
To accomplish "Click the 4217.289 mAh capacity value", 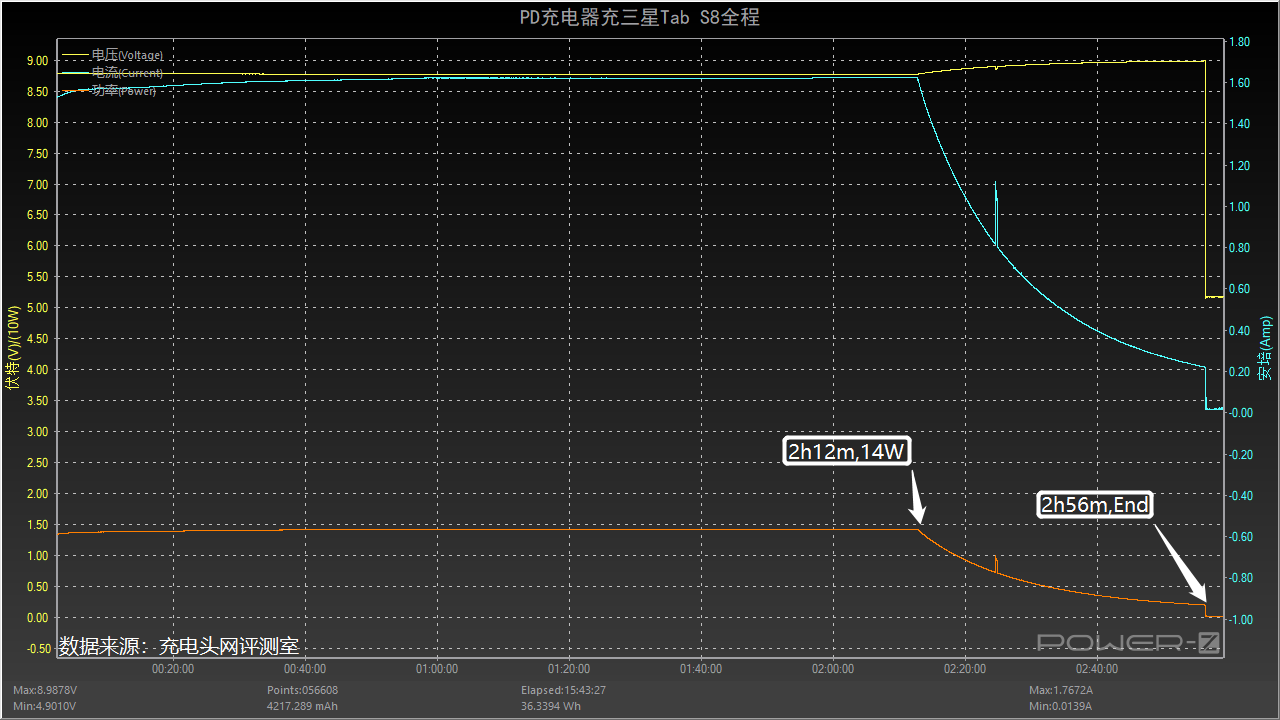I will (x=302, y=706).
